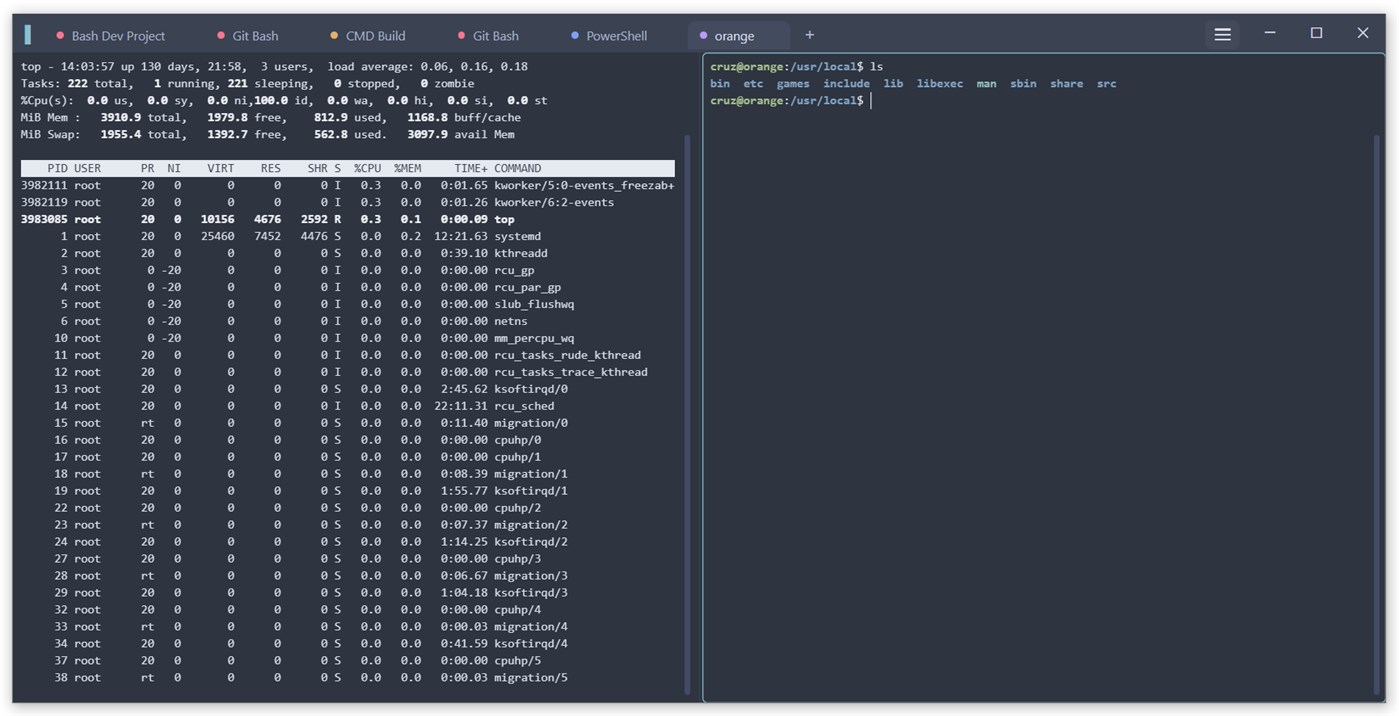This screenshot has height=716, width=1399.
Task: Add a new terminal tab
Action: point(810,35)
